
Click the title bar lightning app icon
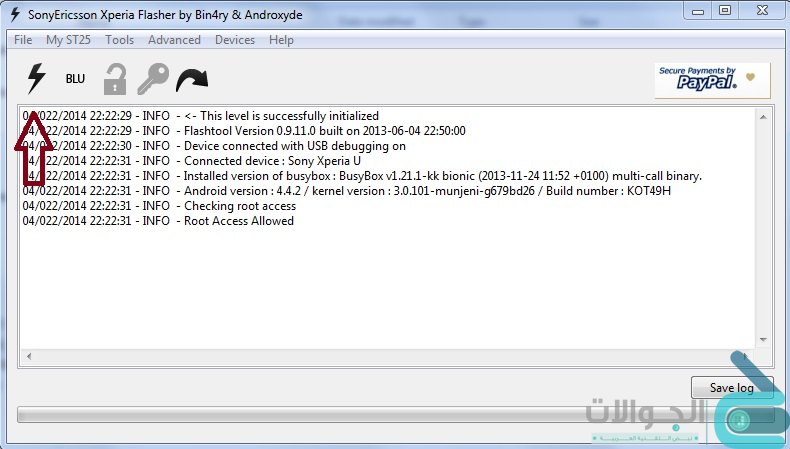(16, 15)
